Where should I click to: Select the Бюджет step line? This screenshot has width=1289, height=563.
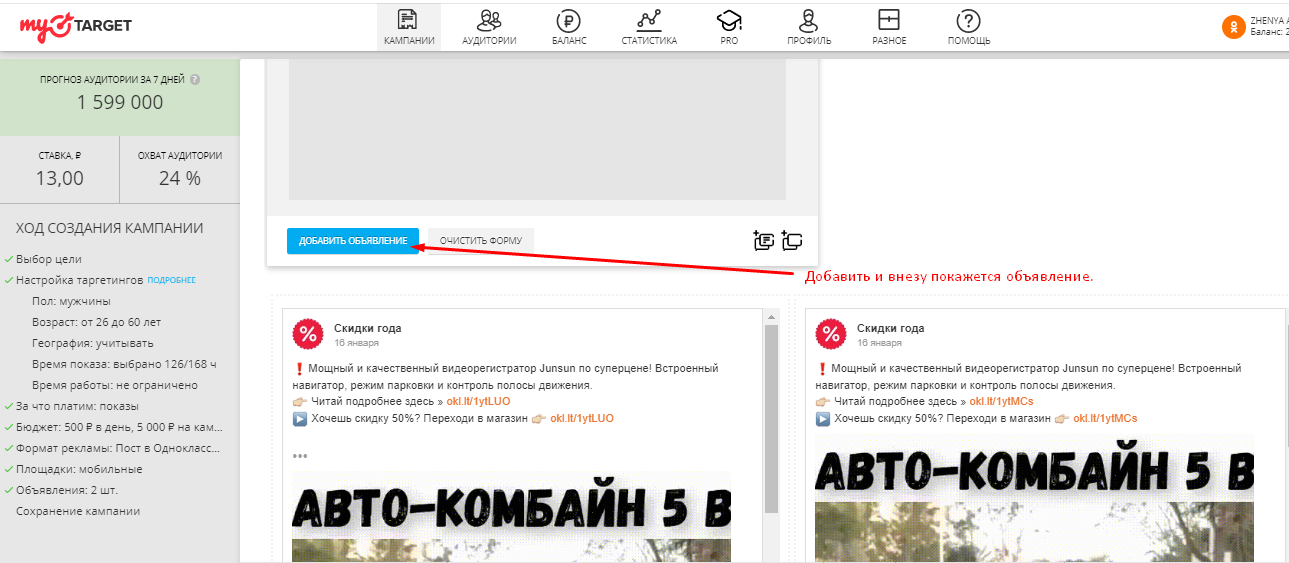(x=119, y=427)
